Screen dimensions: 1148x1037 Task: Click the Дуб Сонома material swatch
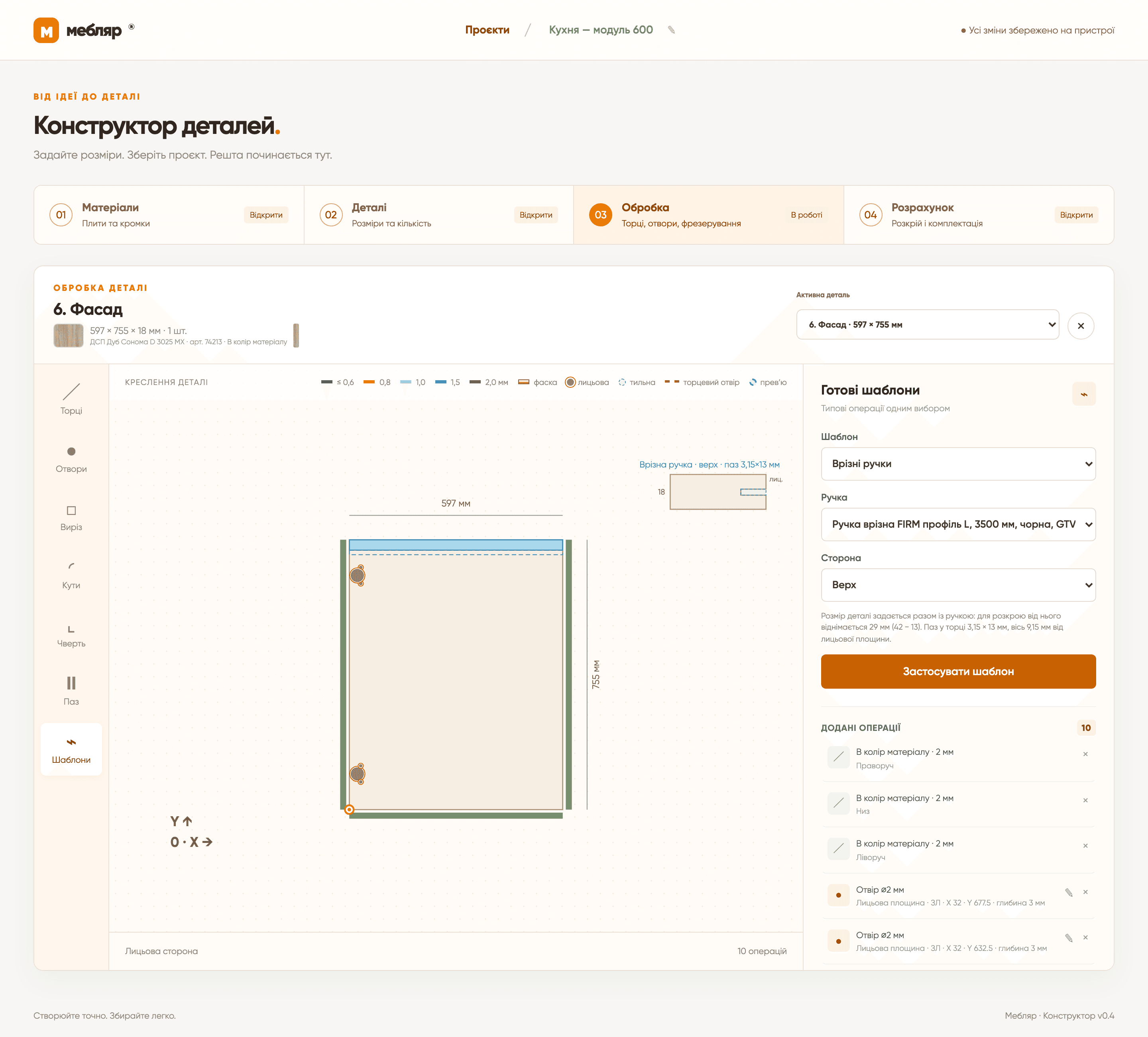point(68,336)
